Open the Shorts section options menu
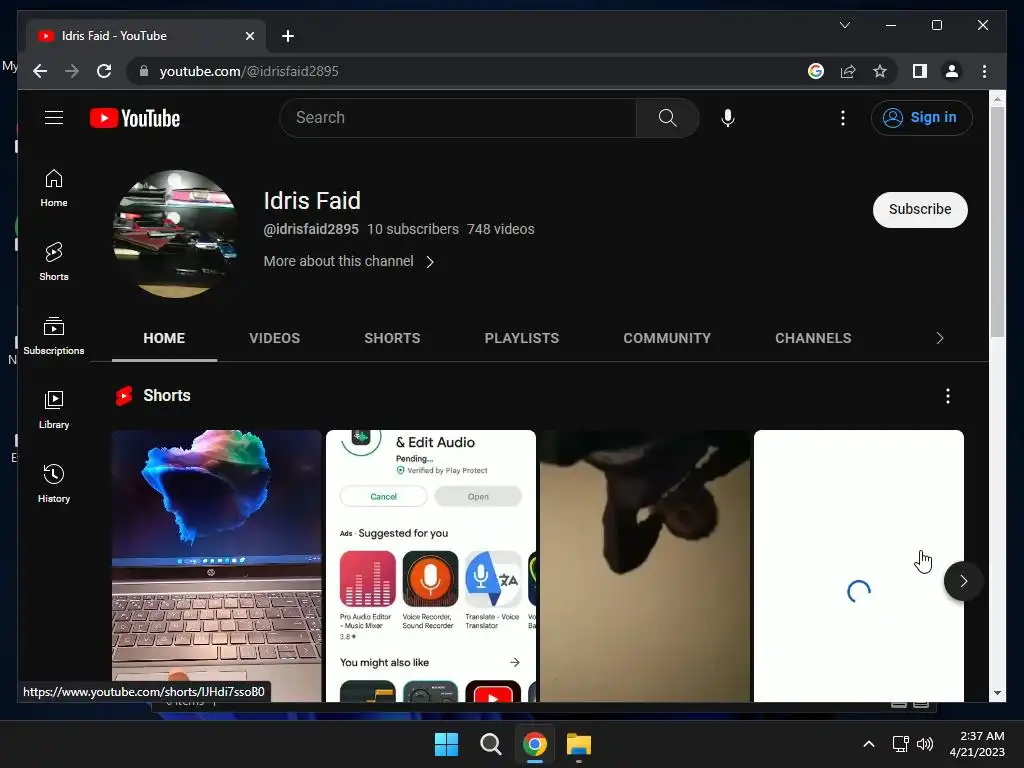Screen dimensions: 1024x768 948,396
